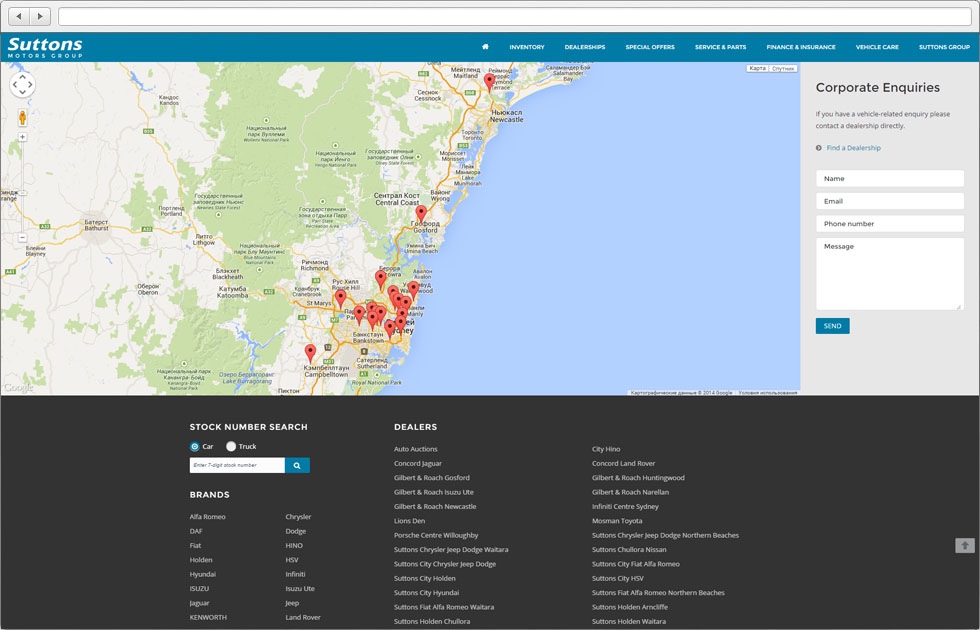Pick the Street View pegman icon
This screenshot has height=630, width=980.
[22, 118]
